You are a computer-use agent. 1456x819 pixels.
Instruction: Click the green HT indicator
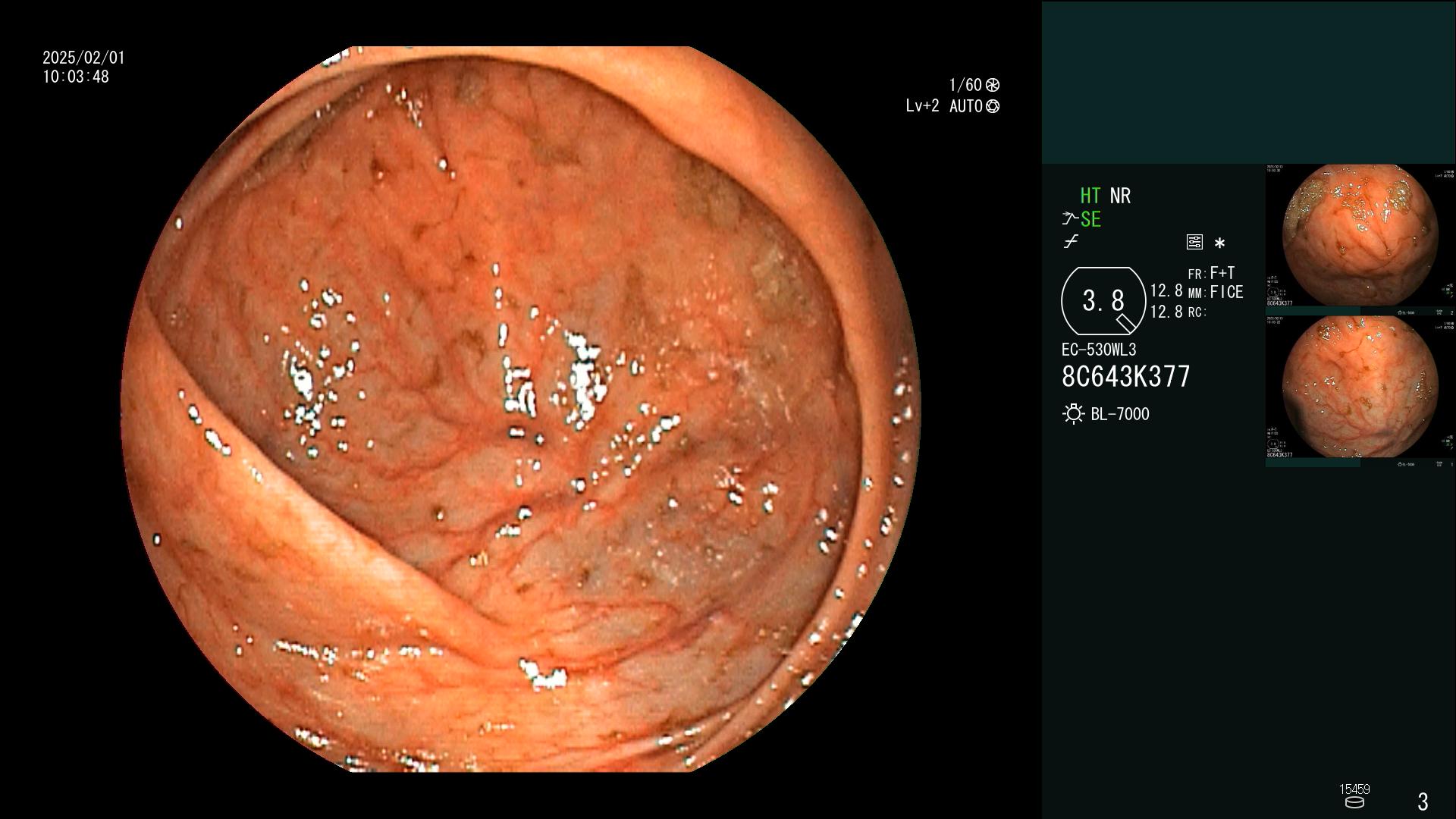[x=1090, y=196]
